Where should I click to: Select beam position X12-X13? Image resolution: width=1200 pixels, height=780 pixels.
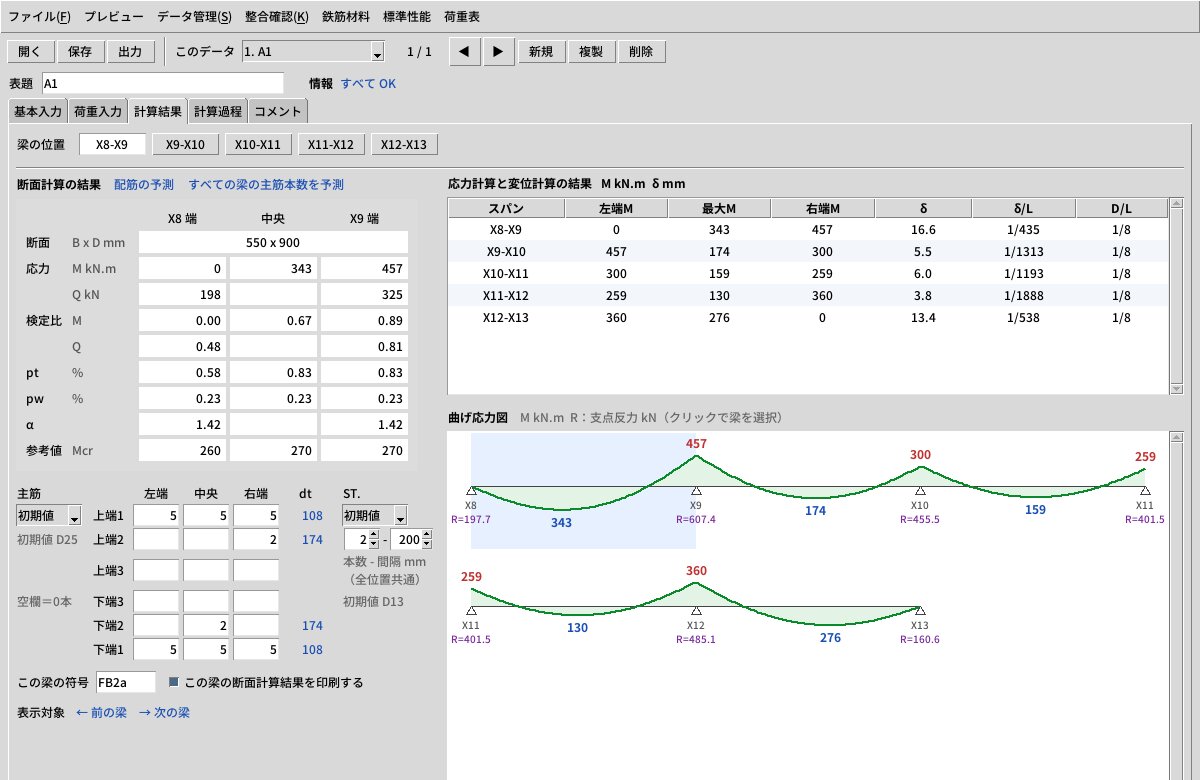[404, 145]
